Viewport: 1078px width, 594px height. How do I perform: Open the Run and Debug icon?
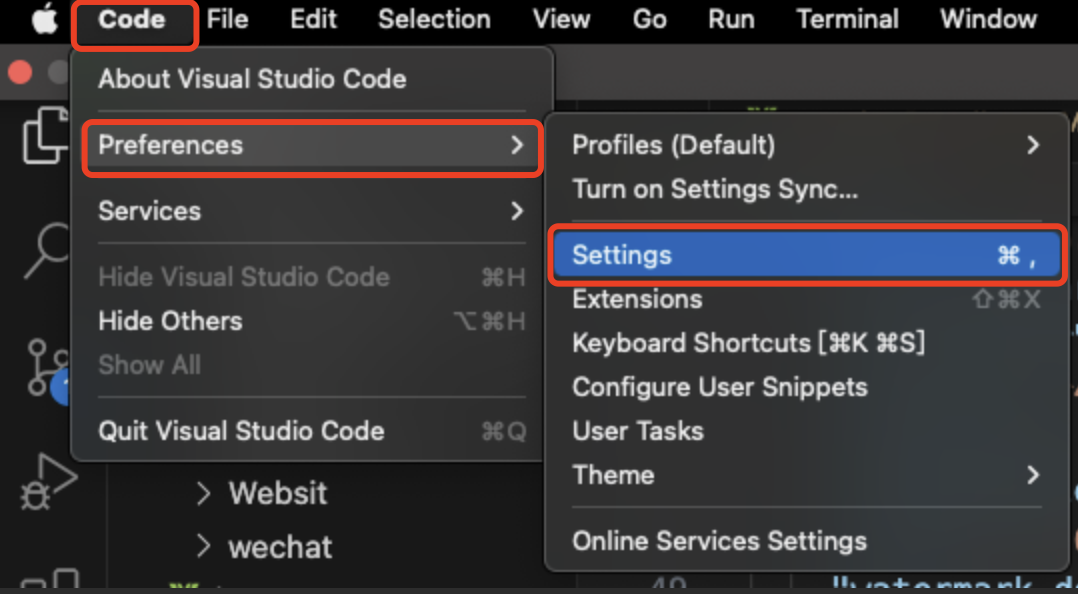[48, 483]
